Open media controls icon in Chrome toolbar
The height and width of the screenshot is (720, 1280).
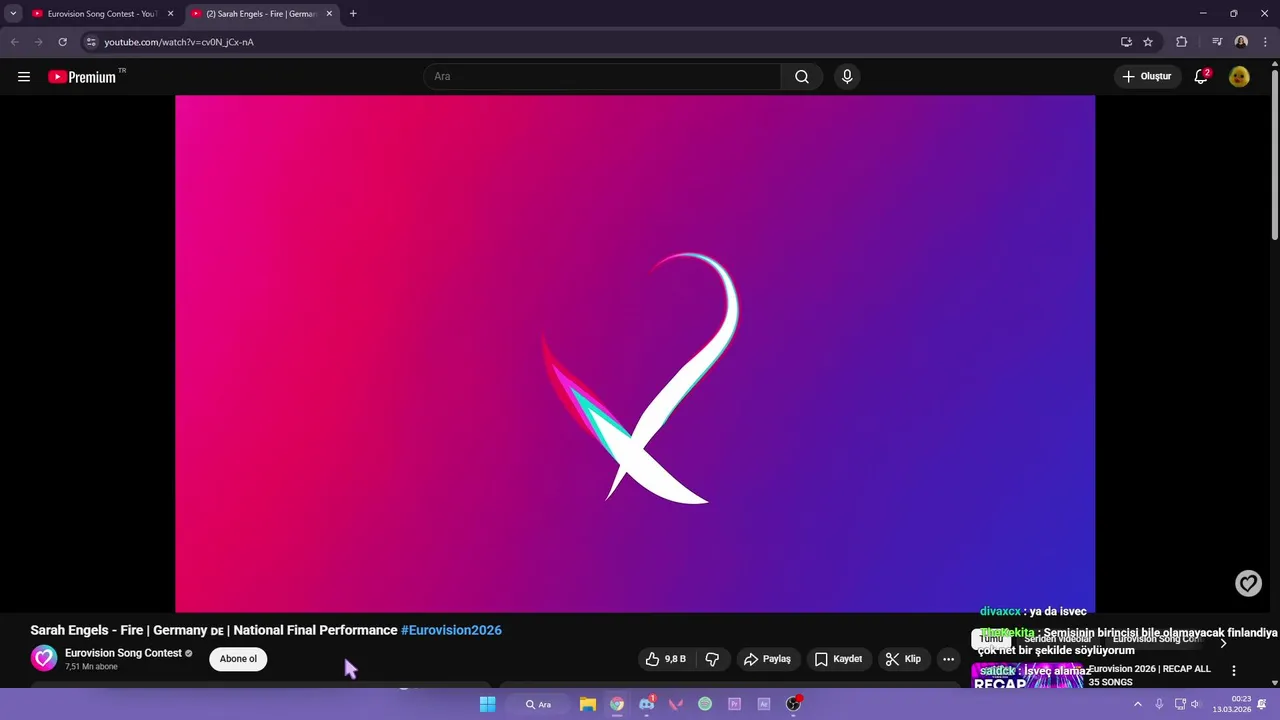click(x=1217, y=42)
